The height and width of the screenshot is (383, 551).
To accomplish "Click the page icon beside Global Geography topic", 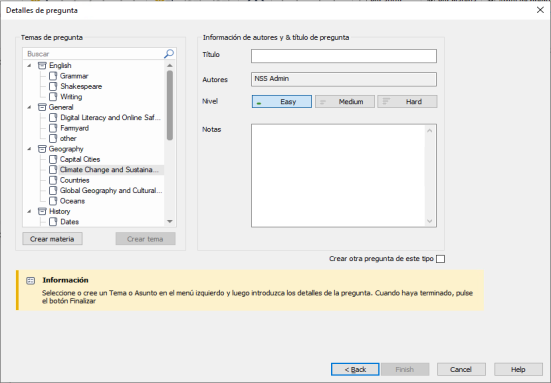I will 53,190.
